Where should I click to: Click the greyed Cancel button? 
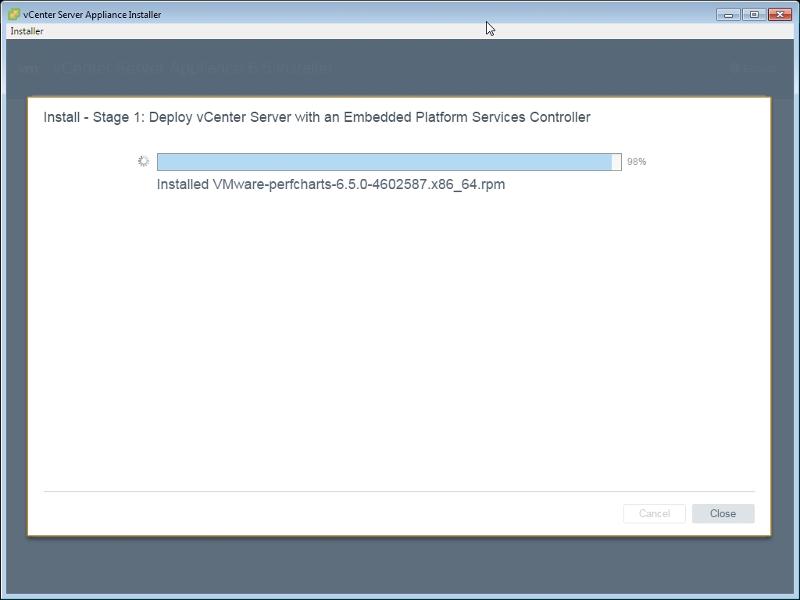click(654, 513)
